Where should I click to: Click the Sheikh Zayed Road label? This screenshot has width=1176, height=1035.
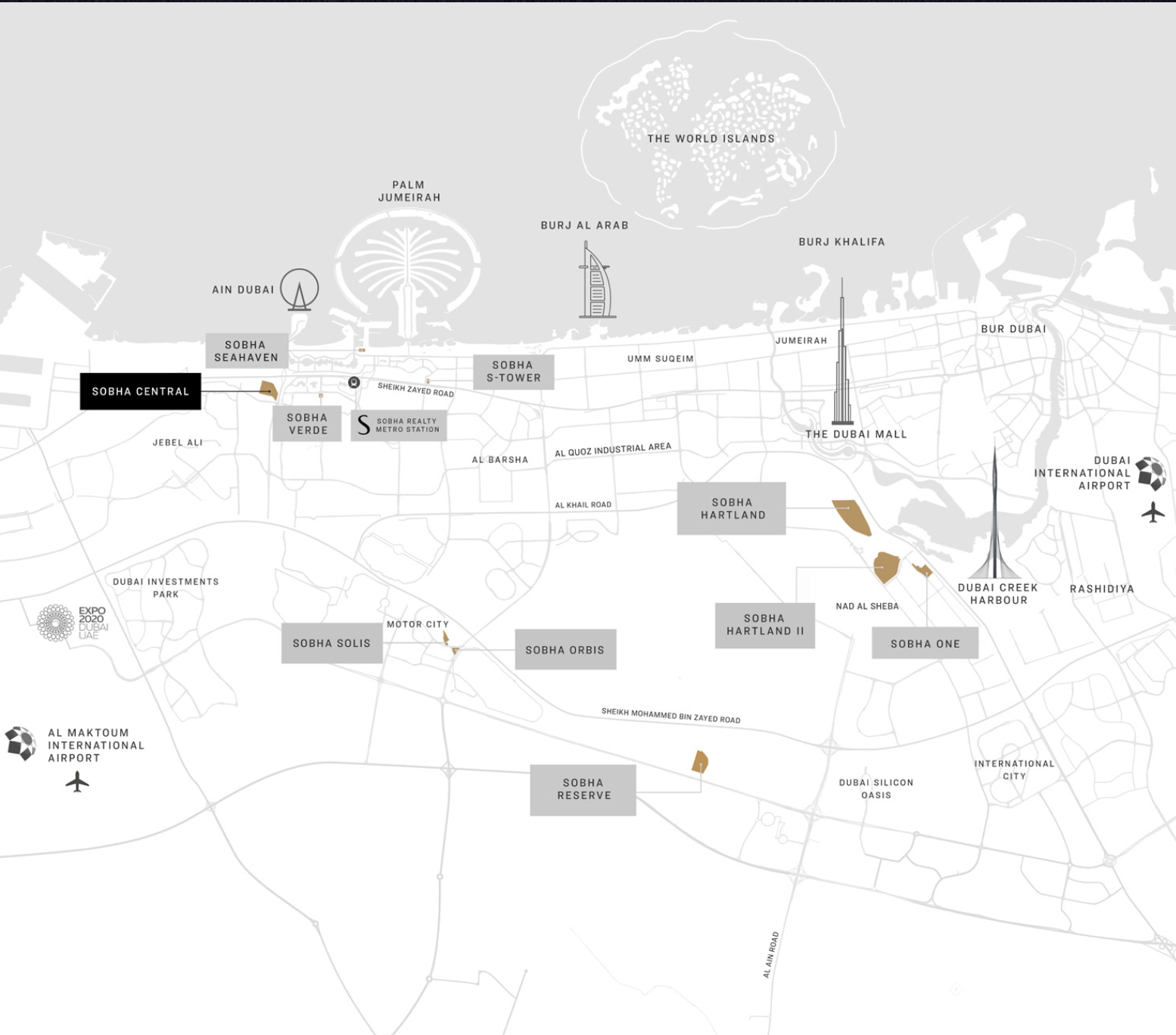click(x=415, y=390)
